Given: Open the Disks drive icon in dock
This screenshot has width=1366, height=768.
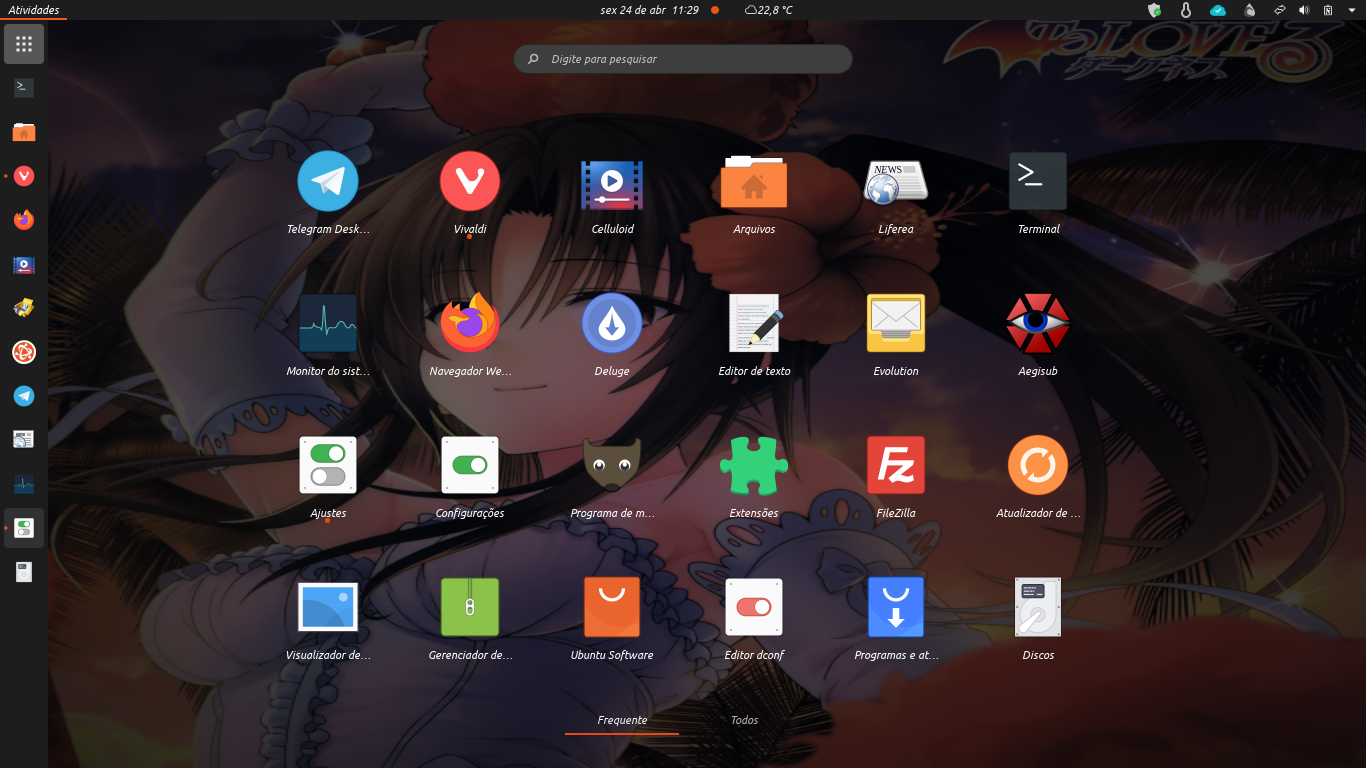Looking at the screenshot, I should pos(24,572).
